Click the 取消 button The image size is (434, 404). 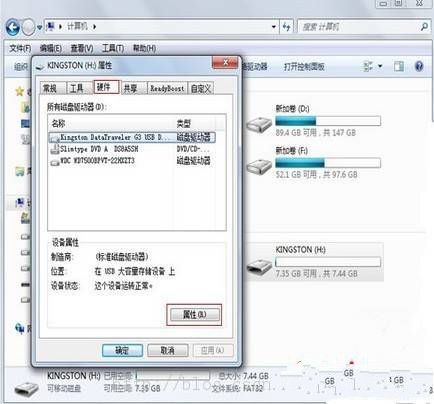pyautogui.click(x=168, y=350)
